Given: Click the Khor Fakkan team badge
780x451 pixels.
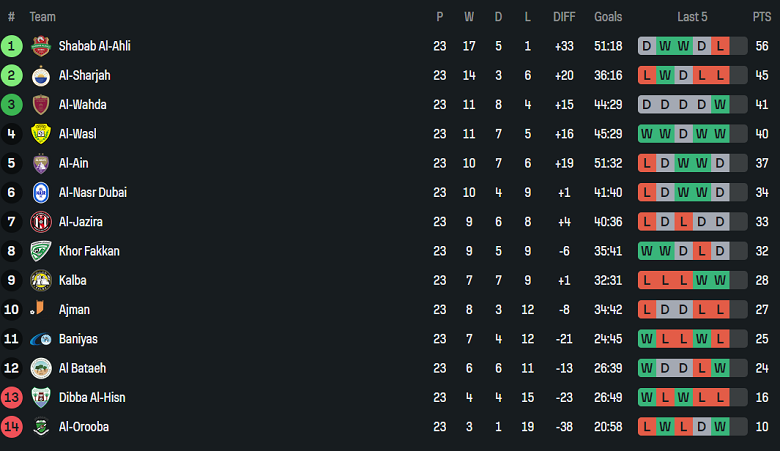Looking at the screenshot, I should point(41,251).
